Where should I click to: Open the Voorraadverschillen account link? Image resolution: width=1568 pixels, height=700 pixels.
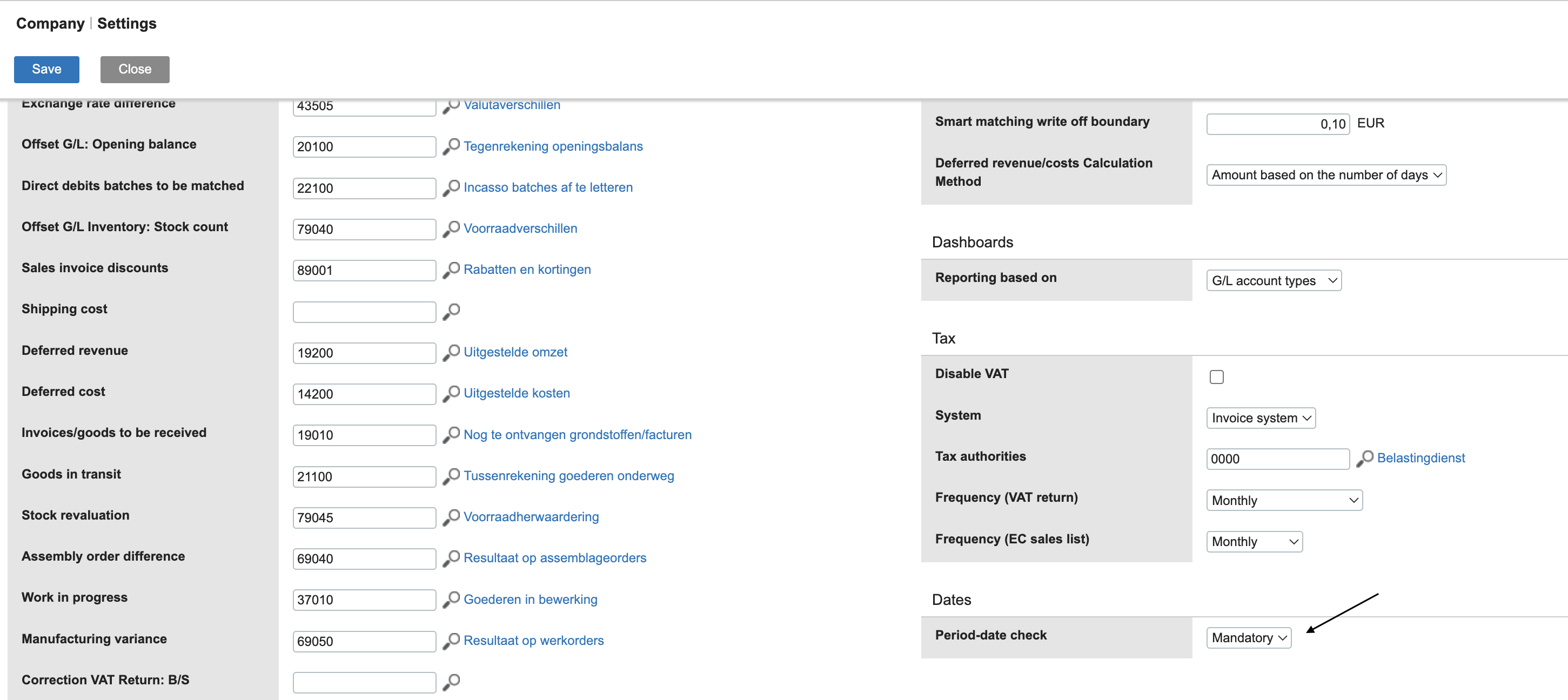point(520,229)
